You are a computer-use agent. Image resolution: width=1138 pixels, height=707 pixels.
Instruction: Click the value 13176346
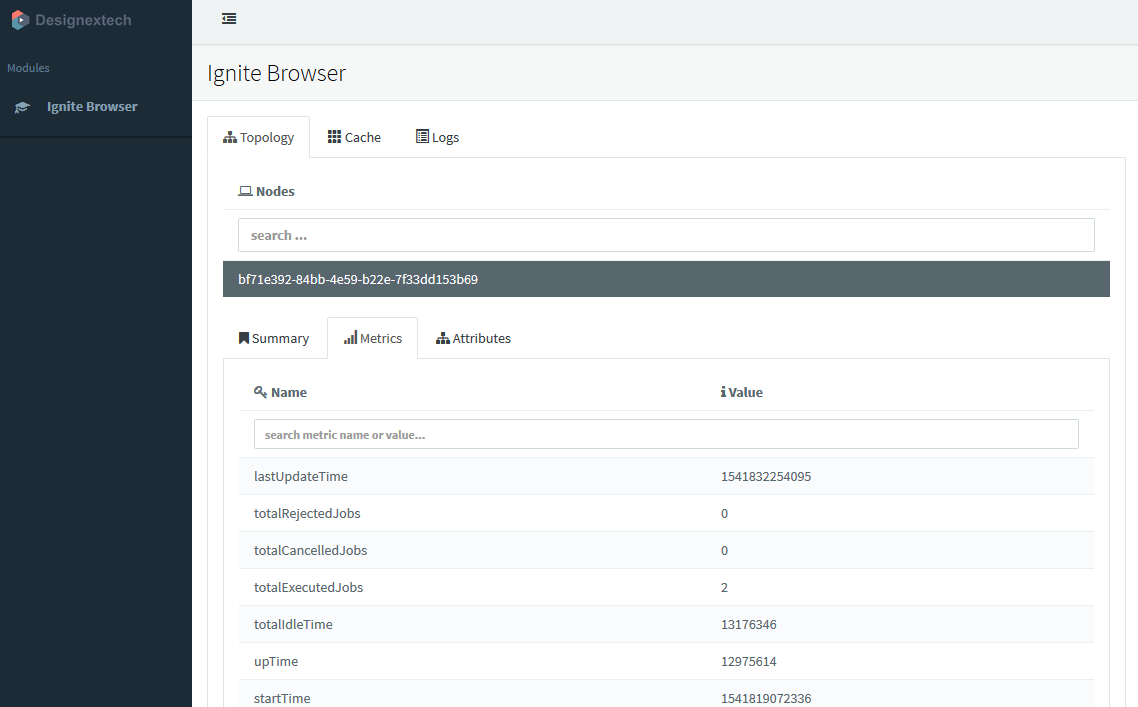pos(748,625)
